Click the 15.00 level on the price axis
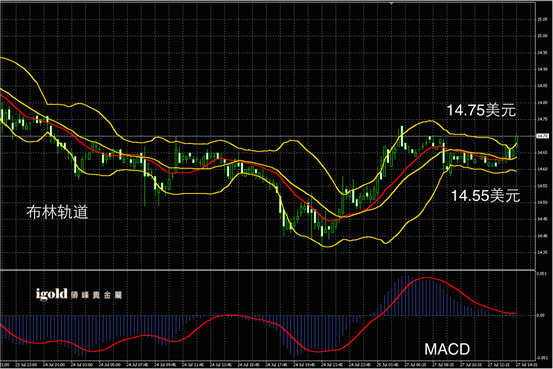Image resolution: width=553 pixels, height=369 pixels. 542,36
